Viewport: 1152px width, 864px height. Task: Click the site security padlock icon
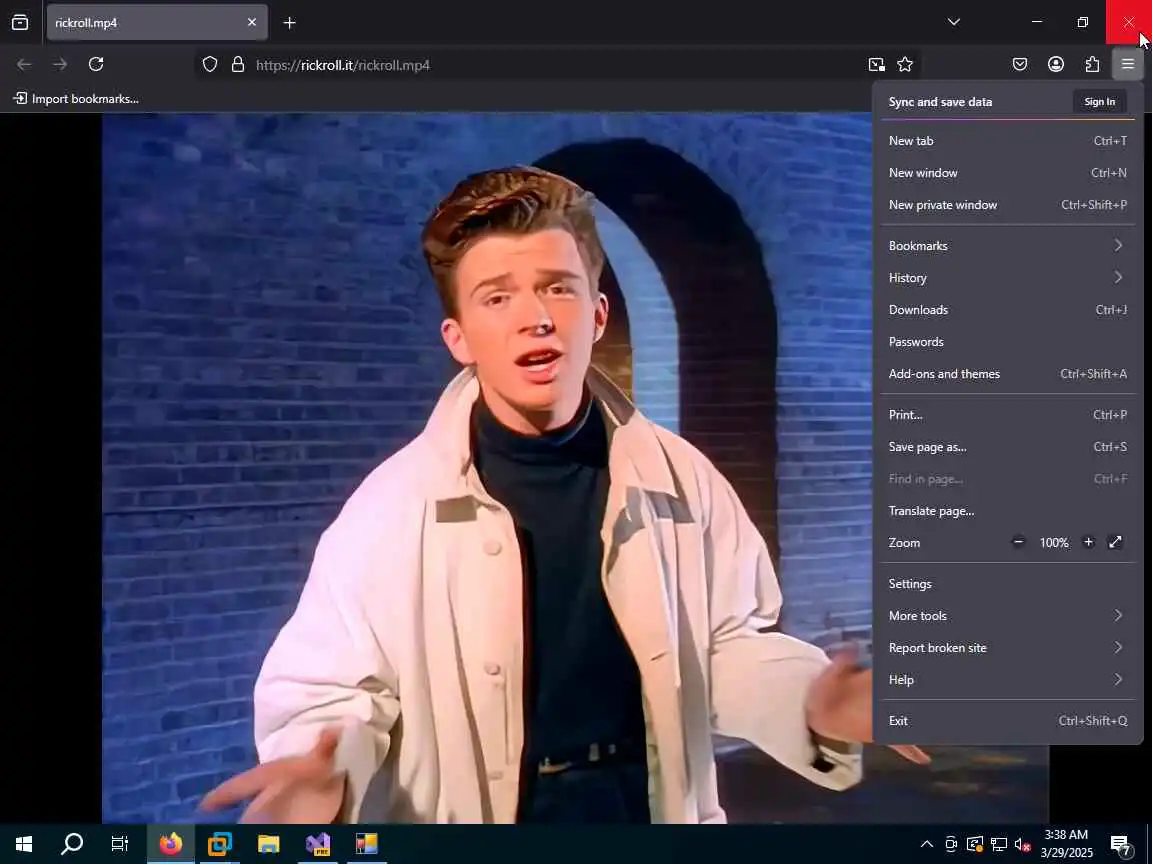click(x=238, y=65)
